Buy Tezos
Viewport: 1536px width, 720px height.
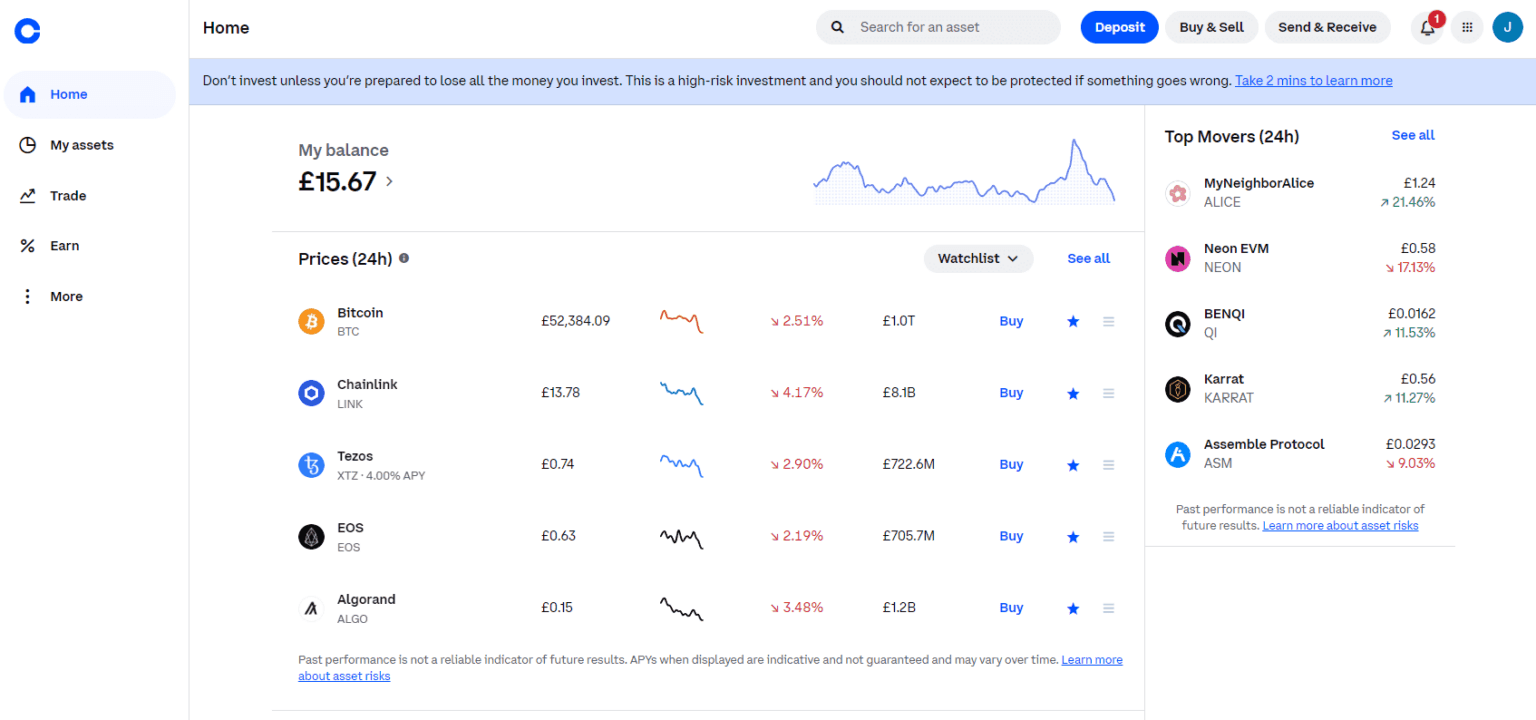coord(1011,465)
